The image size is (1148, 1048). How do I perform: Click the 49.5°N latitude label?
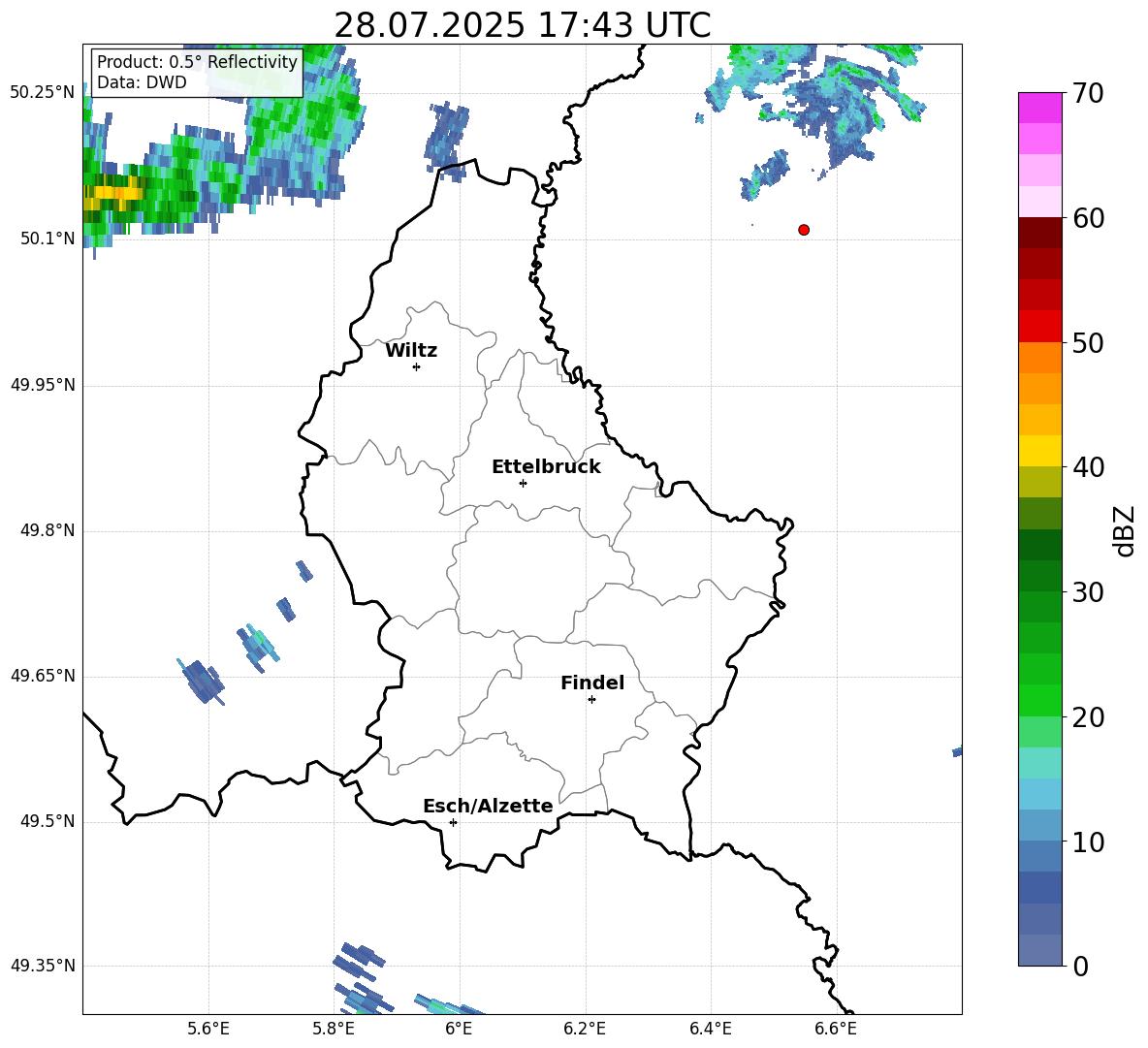[48, 821]
